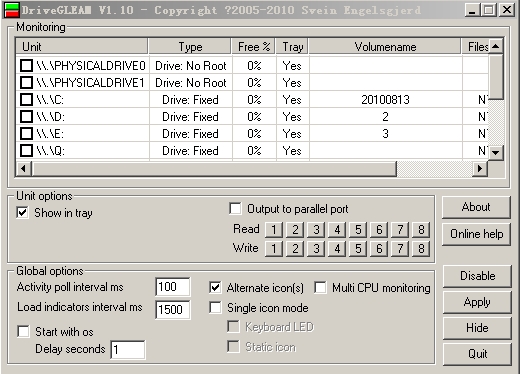This screenshot has height=374, width=520.
Task: Select Write pin 5
Action: tap(358, 249)
